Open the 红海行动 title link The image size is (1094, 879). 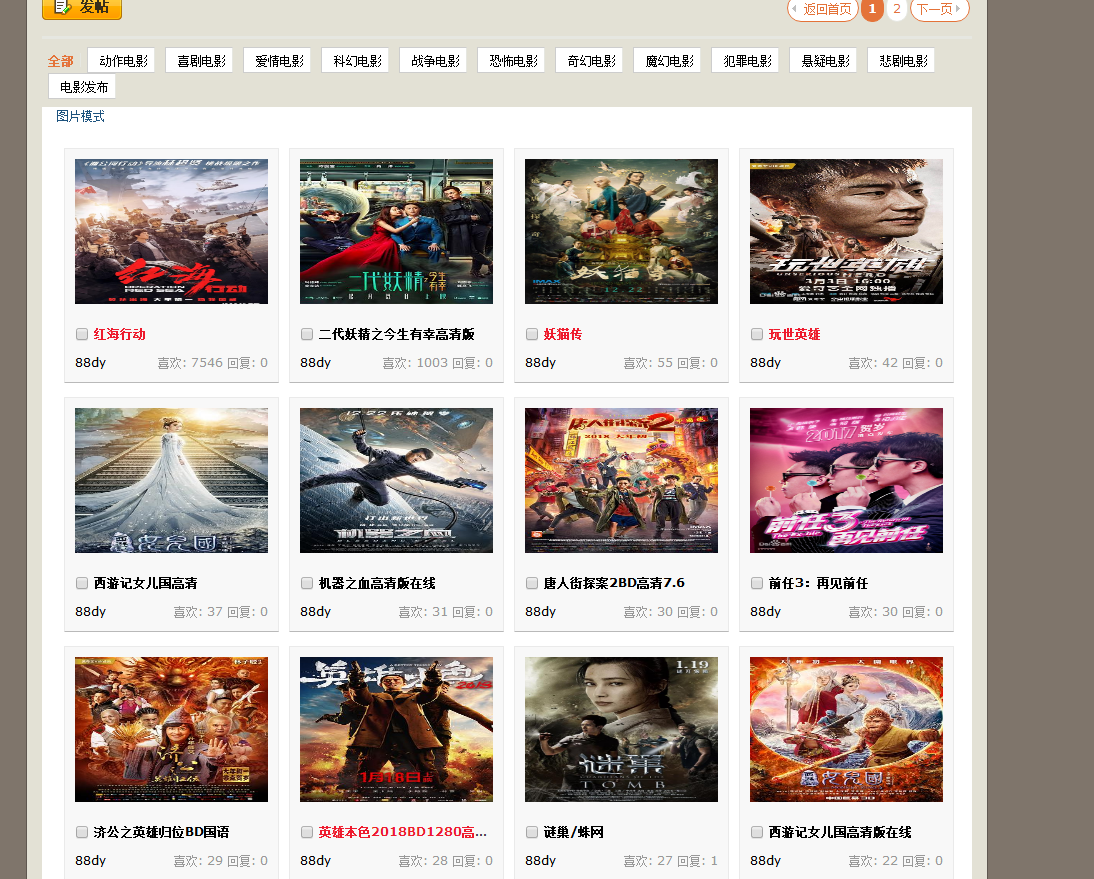[119, 334]
